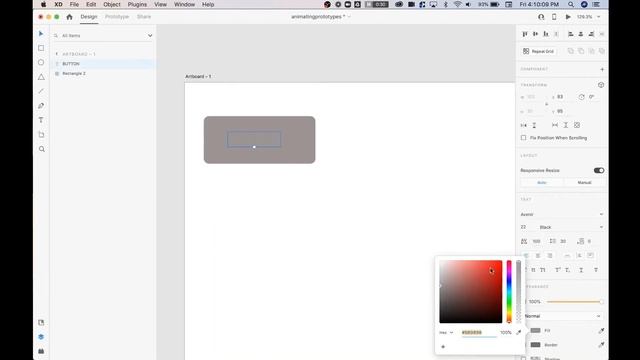Viewport: 640px width, 360px height.
Task: Open the Plugins menu
Action: (x=137, y=4)
